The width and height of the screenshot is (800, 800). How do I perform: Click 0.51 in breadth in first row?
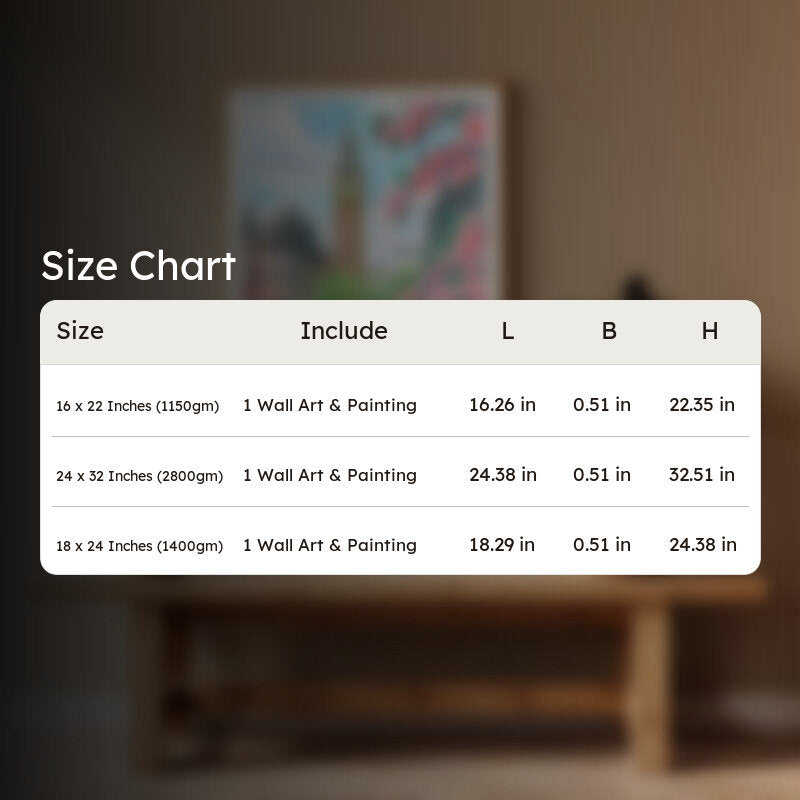click(x=602, y=405)
